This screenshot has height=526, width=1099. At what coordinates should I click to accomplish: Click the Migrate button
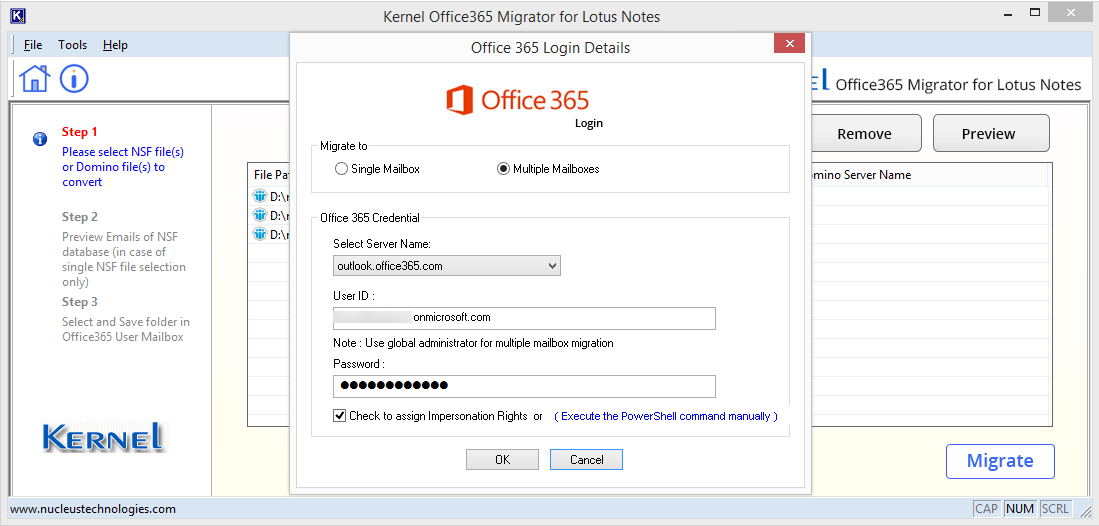tap(1000, 461)
